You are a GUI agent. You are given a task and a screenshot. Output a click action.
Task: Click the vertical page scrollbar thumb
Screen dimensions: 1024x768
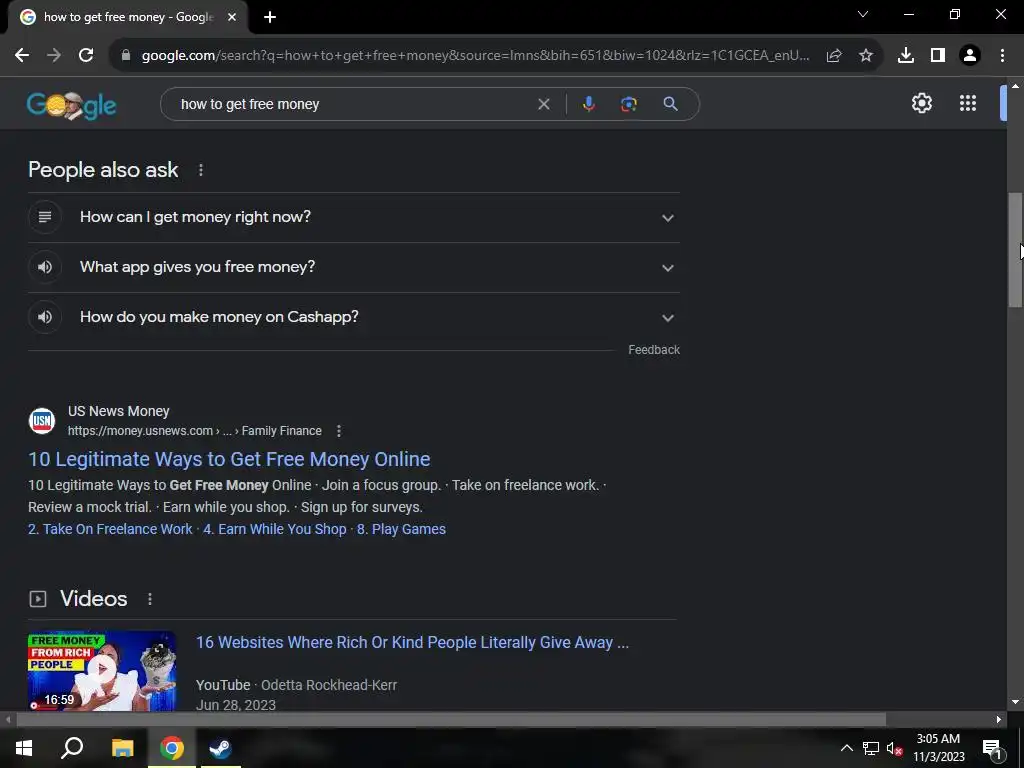pyautogui.click(x=1015, y=249)
